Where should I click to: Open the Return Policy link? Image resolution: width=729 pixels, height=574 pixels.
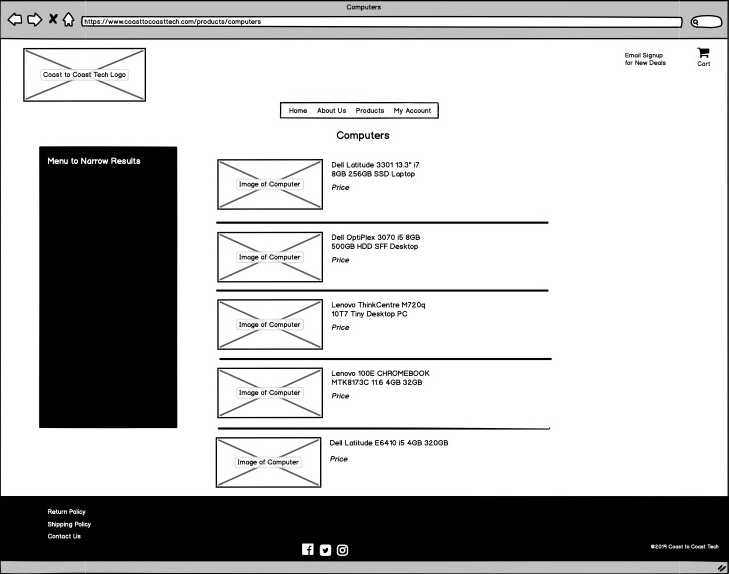67,512
